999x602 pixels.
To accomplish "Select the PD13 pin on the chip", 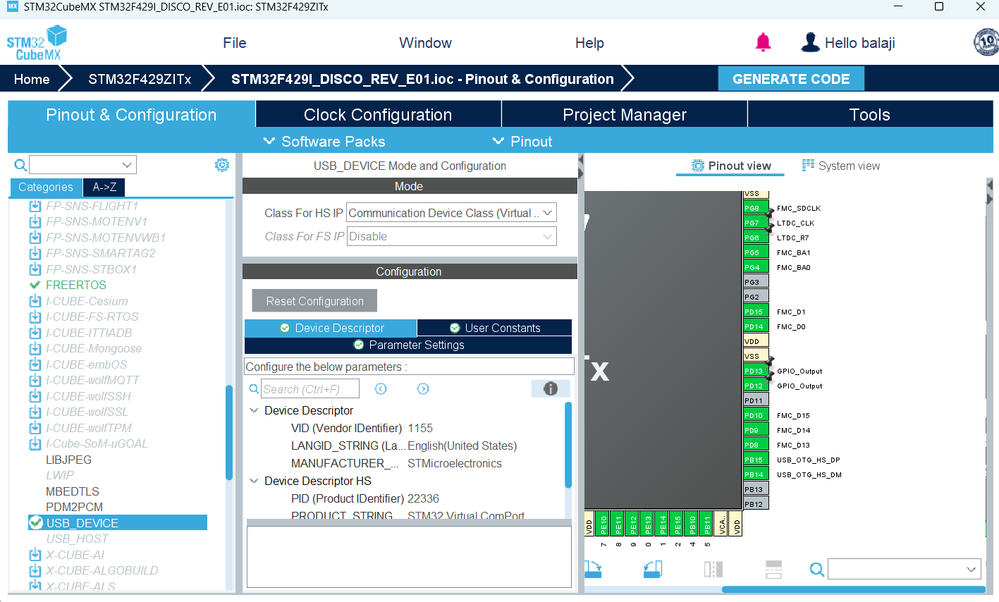I will coord(756,371).
